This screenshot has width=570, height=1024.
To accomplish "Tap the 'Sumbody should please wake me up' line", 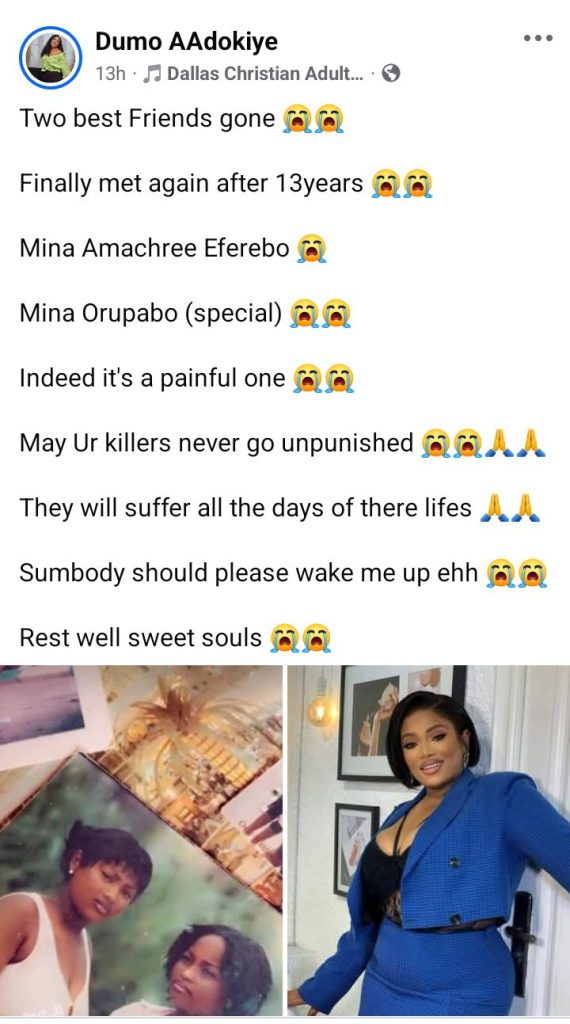I will pos(249,573).
